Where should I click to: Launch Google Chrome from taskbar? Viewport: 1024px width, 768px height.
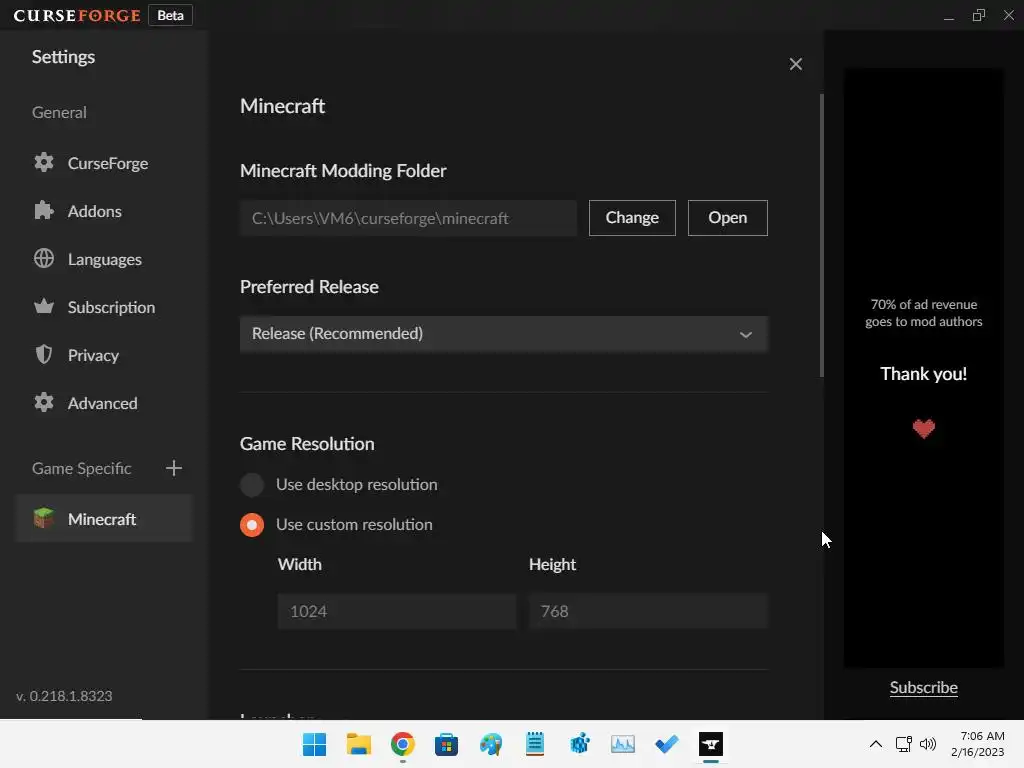click(x=403, y=744)
